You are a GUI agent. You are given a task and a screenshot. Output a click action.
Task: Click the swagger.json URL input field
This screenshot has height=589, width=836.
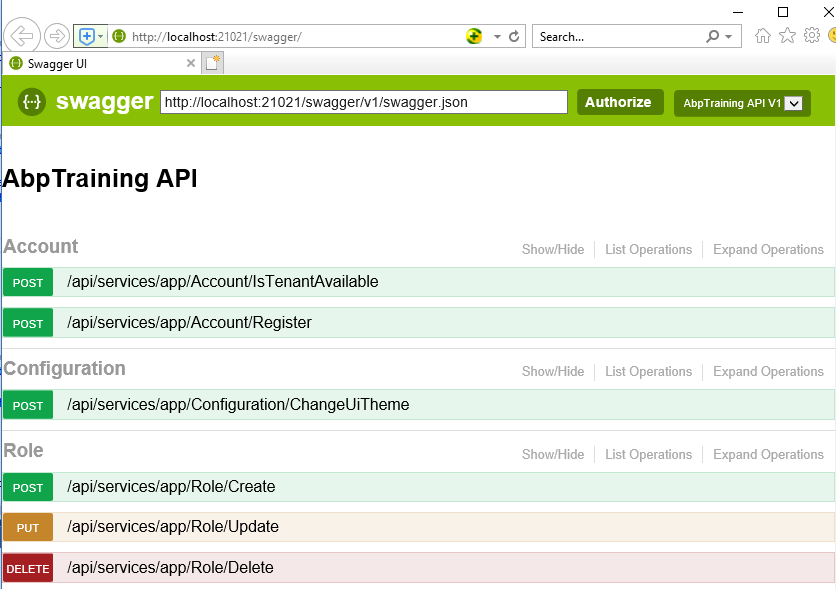tap(364, 102)
